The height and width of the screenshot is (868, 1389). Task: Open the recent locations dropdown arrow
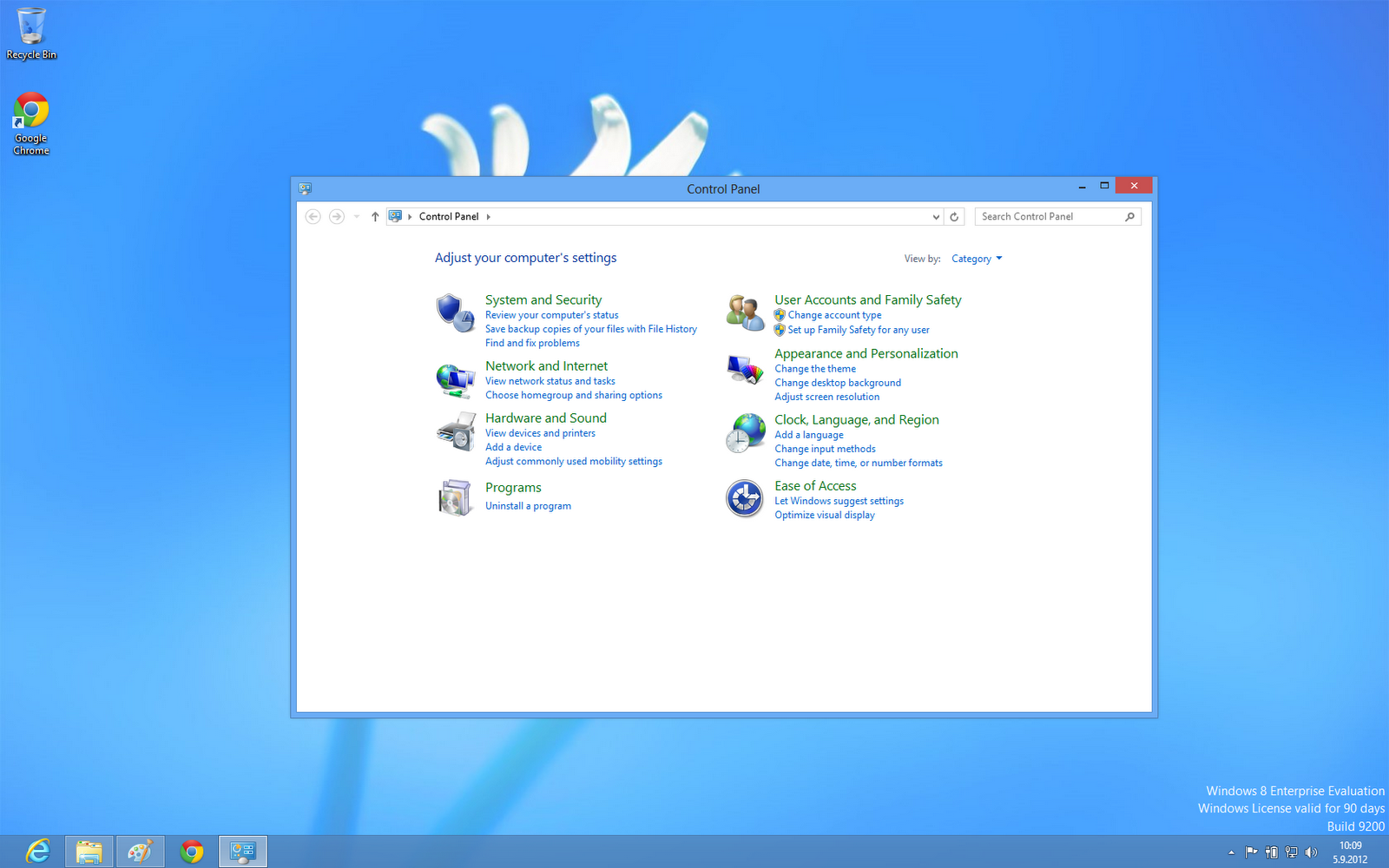click(356, 217)
